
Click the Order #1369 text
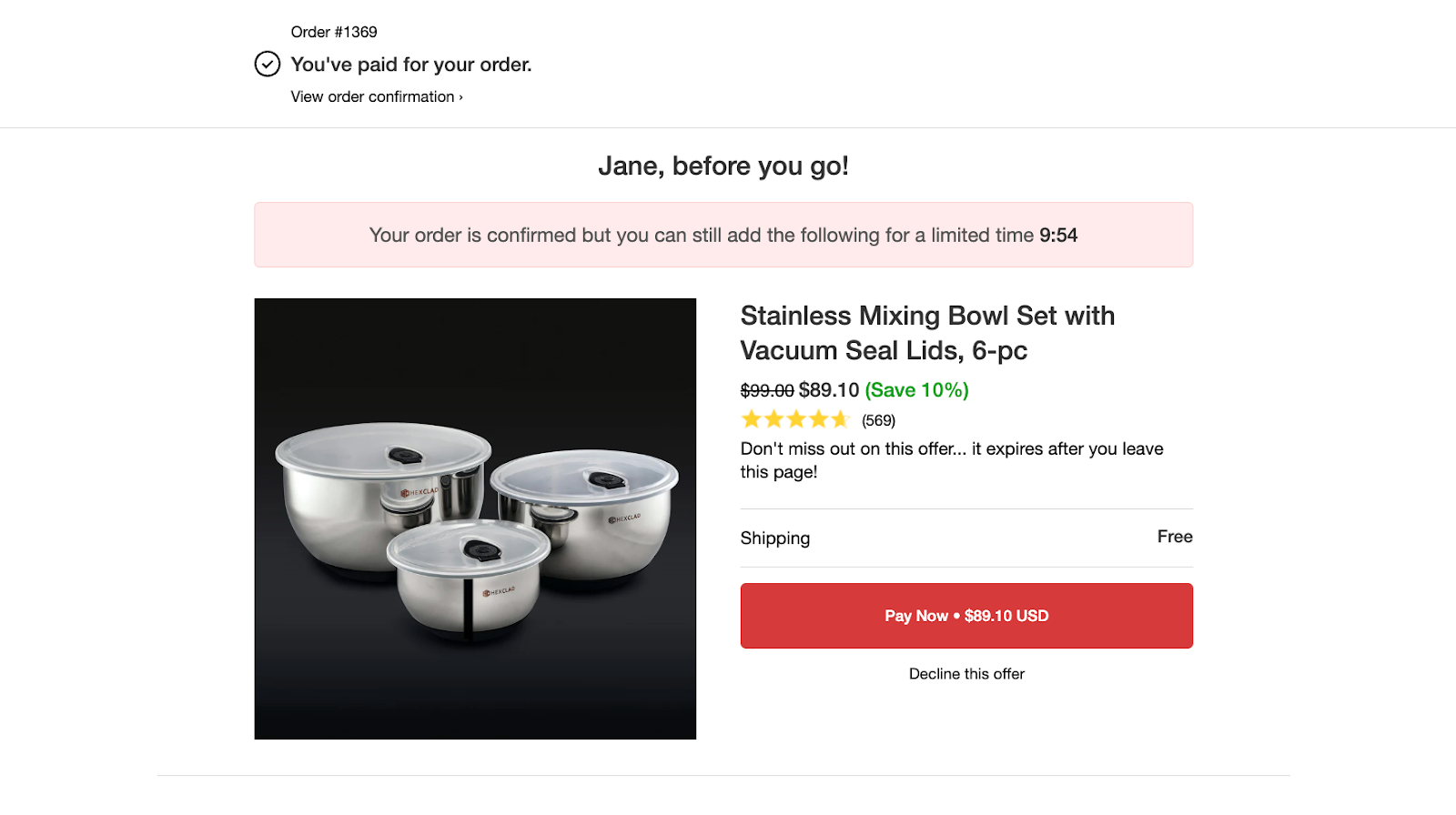(334, 32)
